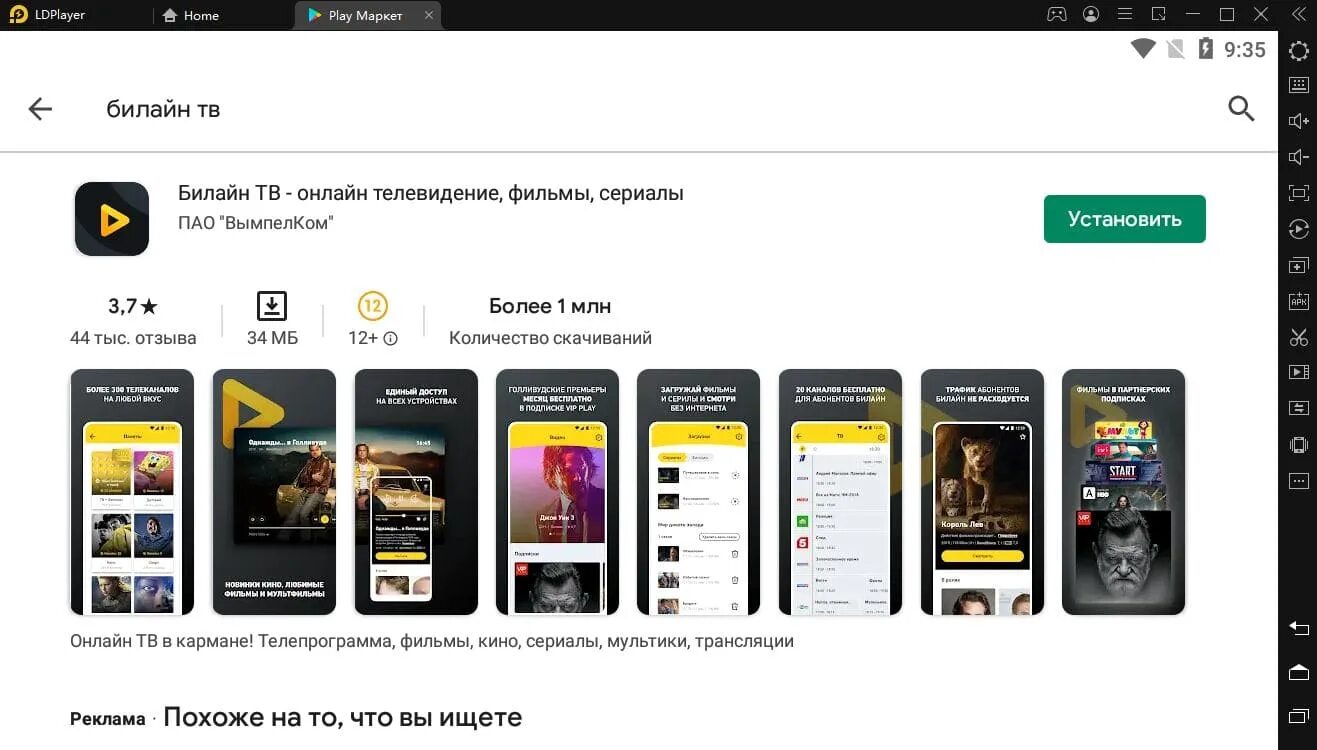Image resolution: width=1317 pixels, height=750 pixels.
Task: Click the battery charging status icon
Action: click(x=1205, y=49)
